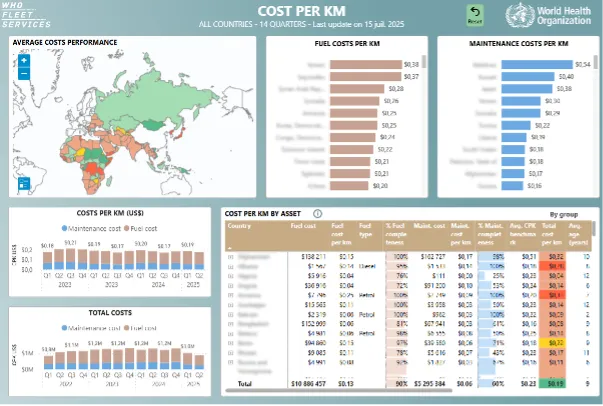Click the sort arrow under the Country header
Screen dimensions: 603x406
(x=230, y=248)
